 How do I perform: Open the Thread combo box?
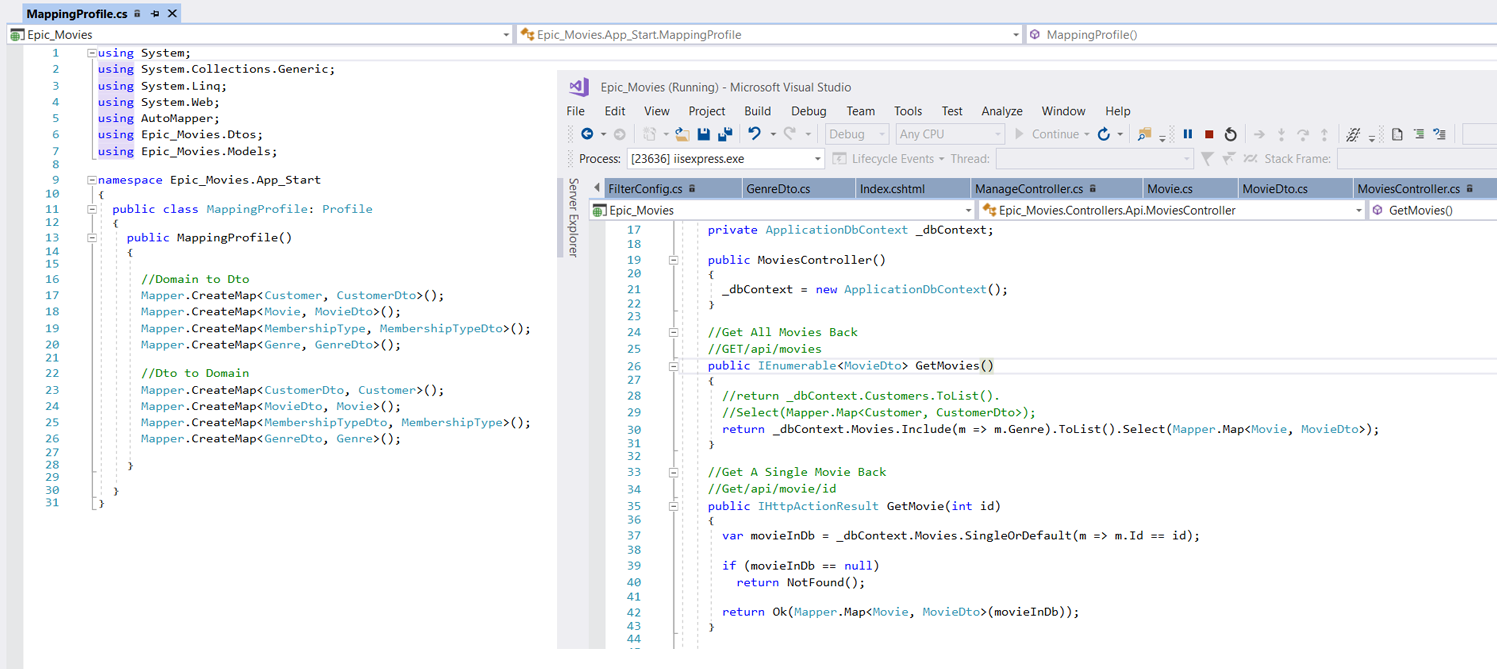pos(1095,159)
